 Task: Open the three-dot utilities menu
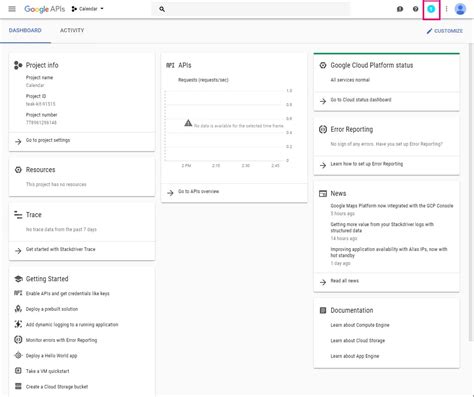coord(446,9)
